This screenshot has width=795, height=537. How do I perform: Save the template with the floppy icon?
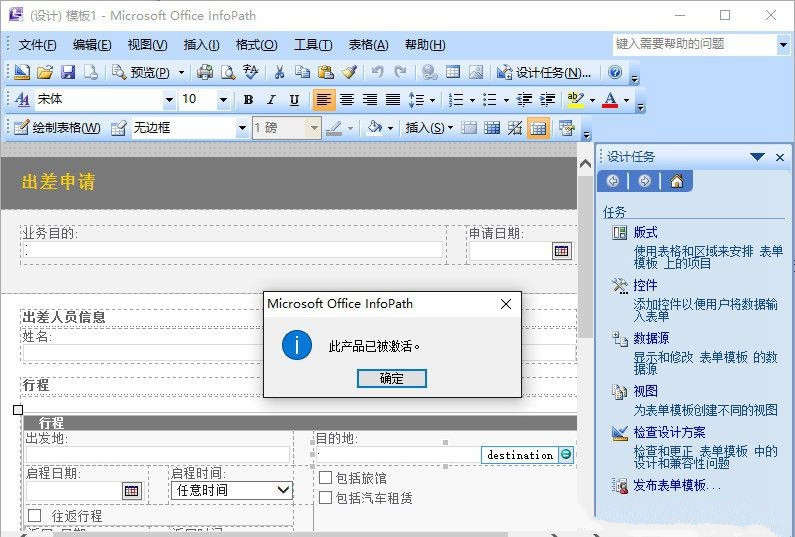(68, 73)
